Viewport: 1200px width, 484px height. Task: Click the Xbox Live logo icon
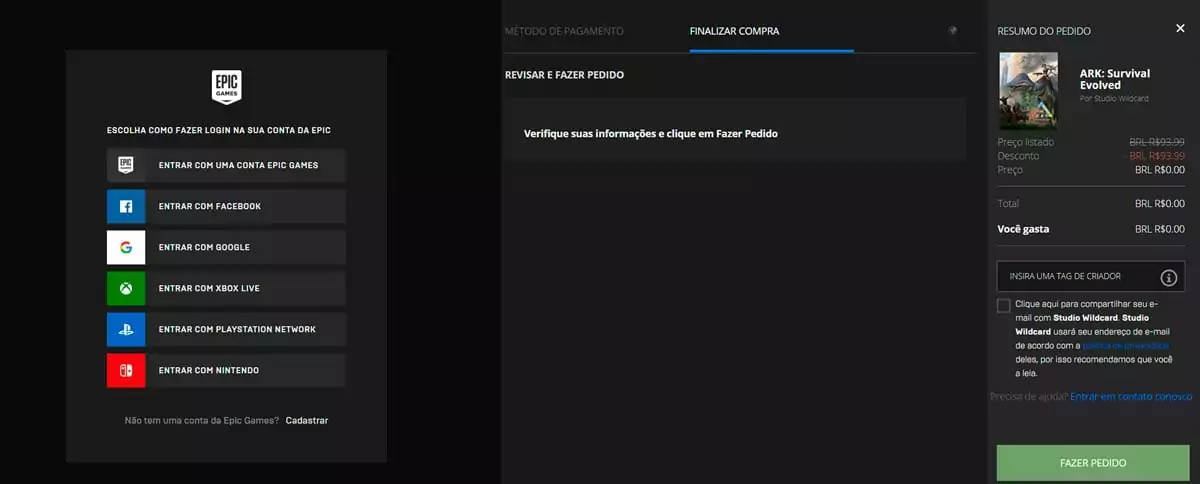tap(126, 288)
